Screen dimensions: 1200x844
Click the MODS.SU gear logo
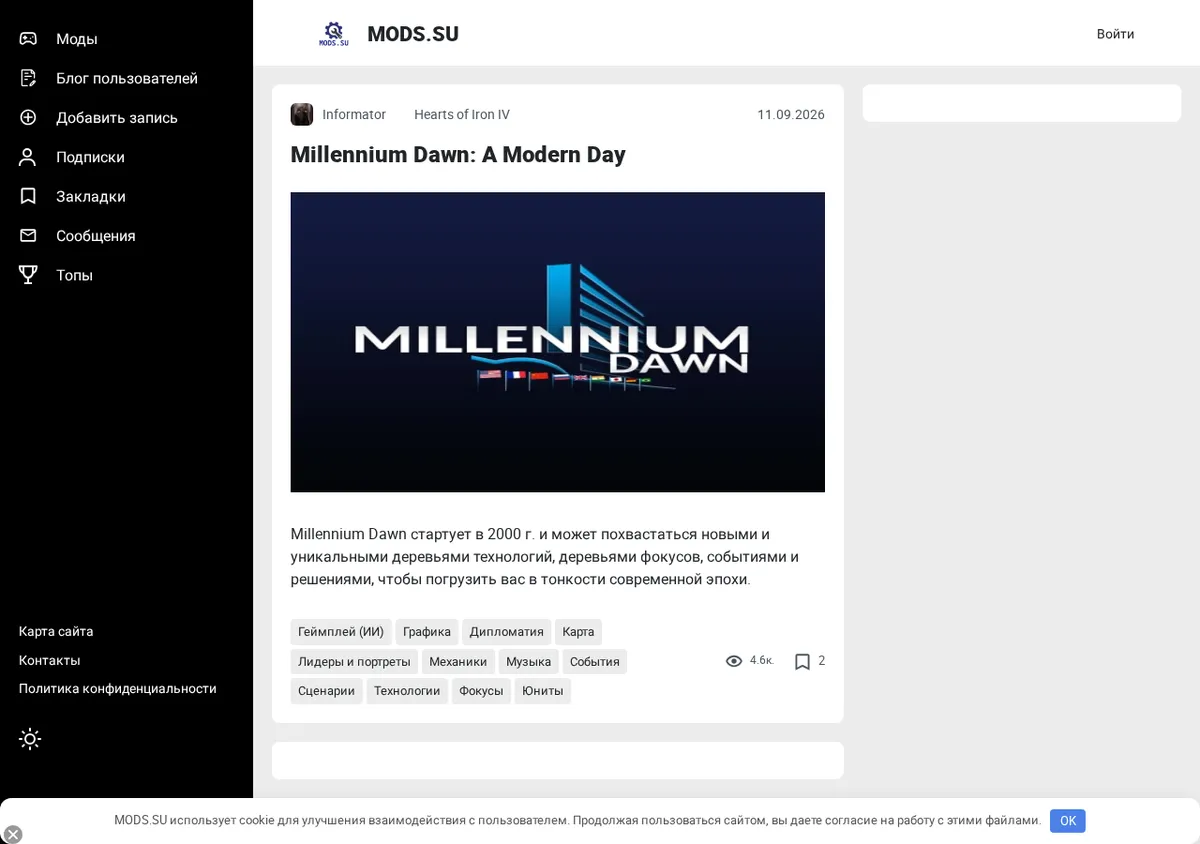(x=334, y=34)
